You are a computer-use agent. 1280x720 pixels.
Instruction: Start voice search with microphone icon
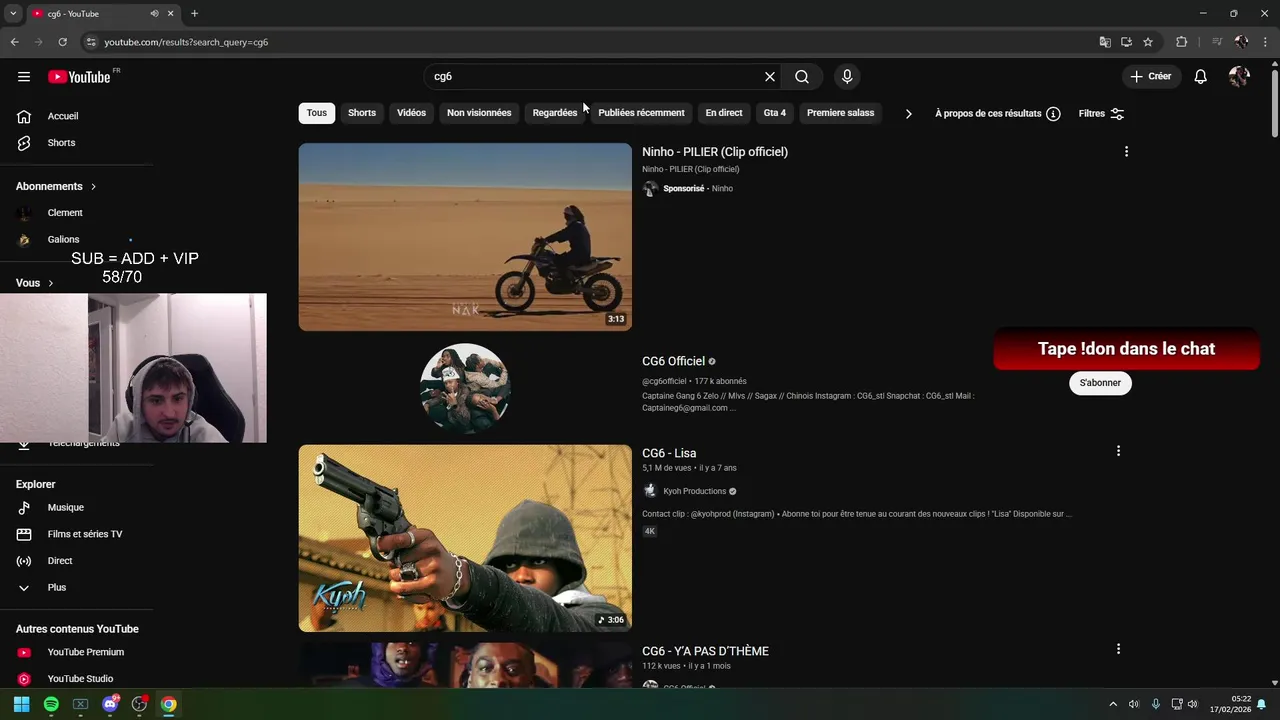(847, 77)
